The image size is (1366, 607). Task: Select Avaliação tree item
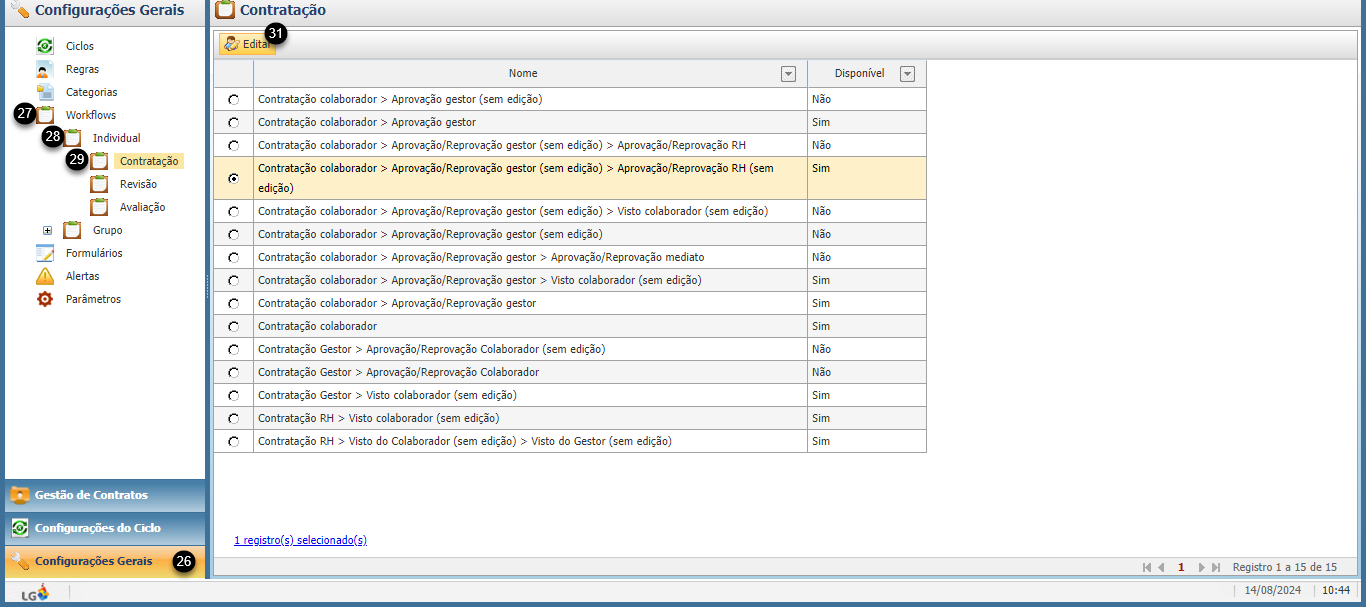click(x=142, y=207)
